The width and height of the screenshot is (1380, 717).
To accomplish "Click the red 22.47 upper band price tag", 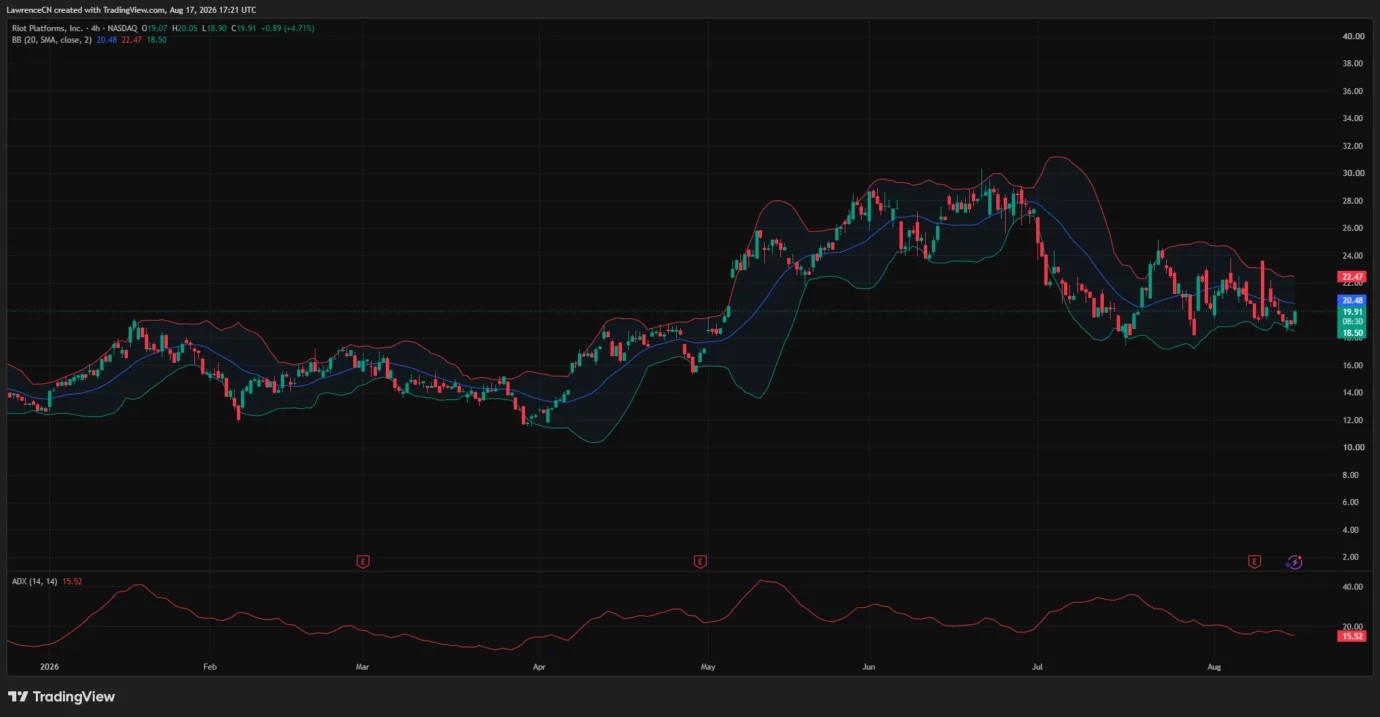I will [x=1352, y=277].
